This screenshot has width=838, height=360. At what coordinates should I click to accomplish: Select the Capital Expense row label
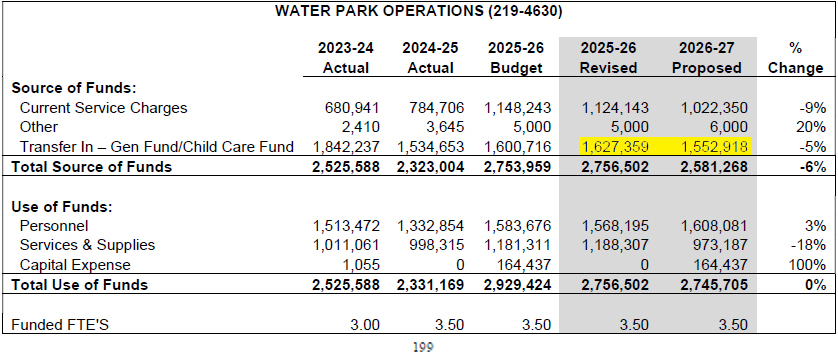(75, 265)
